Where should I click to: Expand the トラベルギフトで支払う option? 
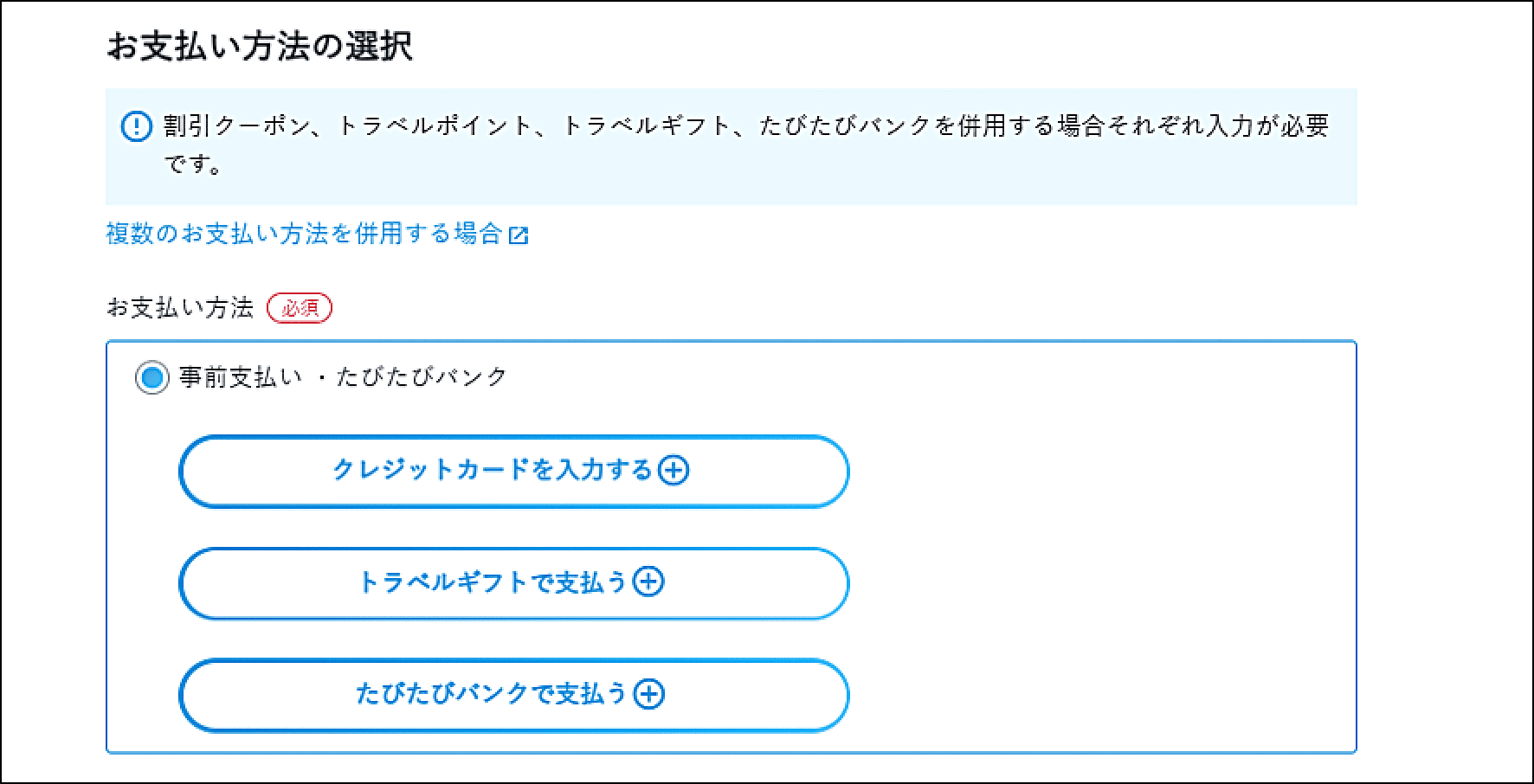492,582
